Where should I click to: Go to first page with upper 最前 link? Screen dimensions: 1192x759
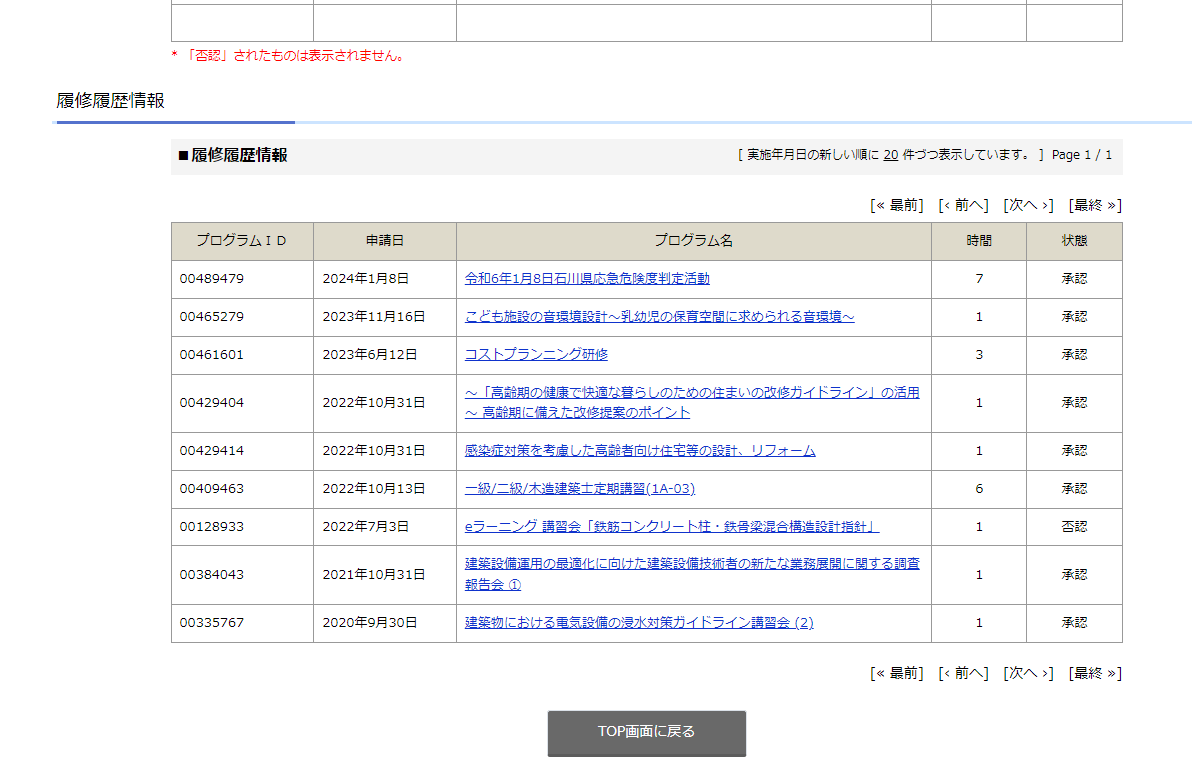pyautogui.click(x=896, y=205)
